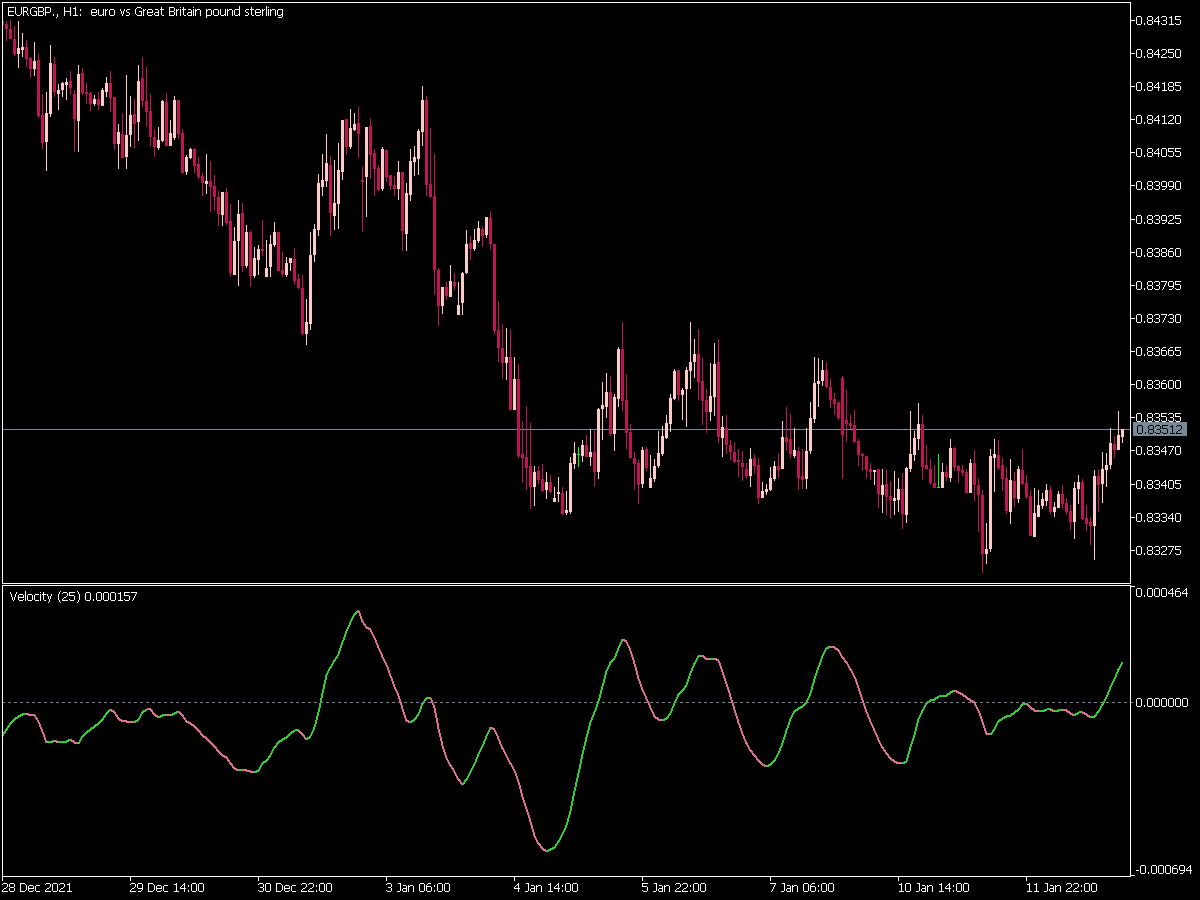1200x900 pixels.
Task: Click the 0.83470 price scale value
Action: click(1160, 451)
